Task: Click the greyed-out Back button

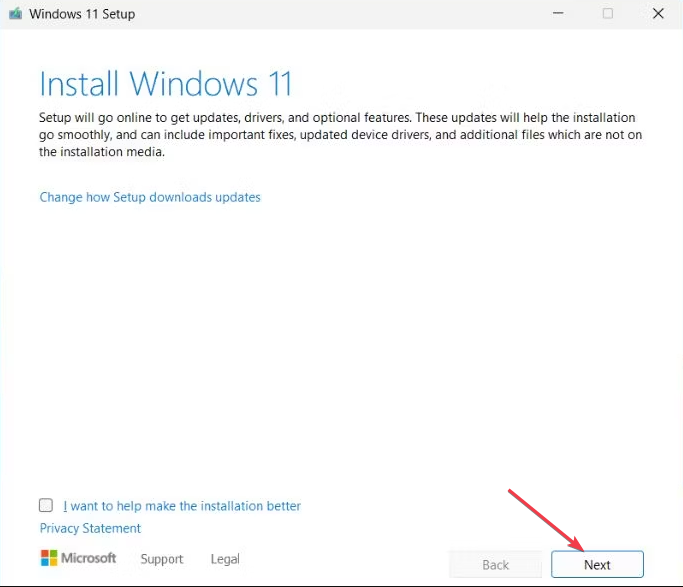Action: [496, 564]
